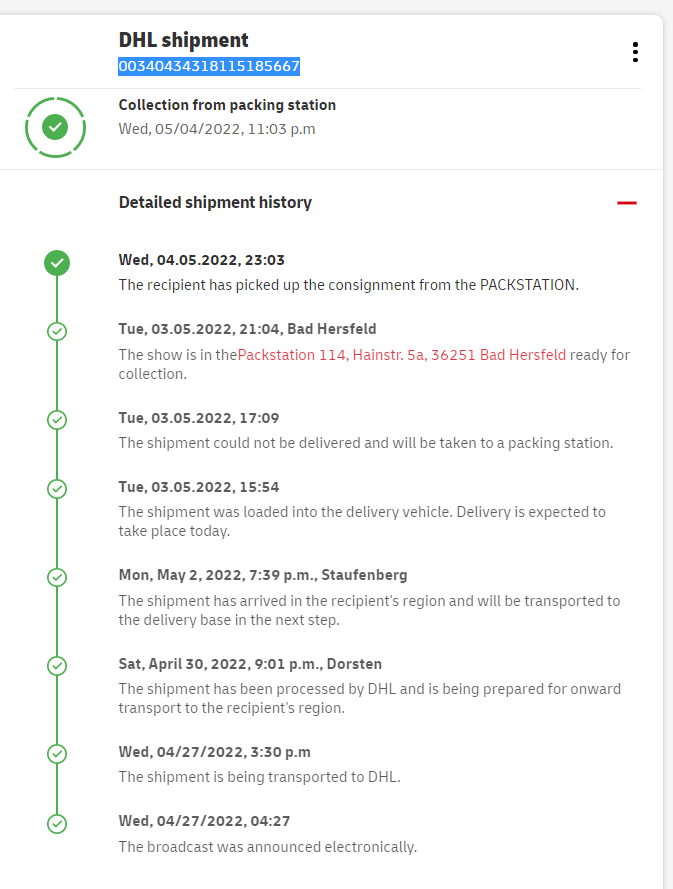Click the Dorsten timeline checkmark
The width and height of the screenshot is (673, 889).
click(57, 665)
